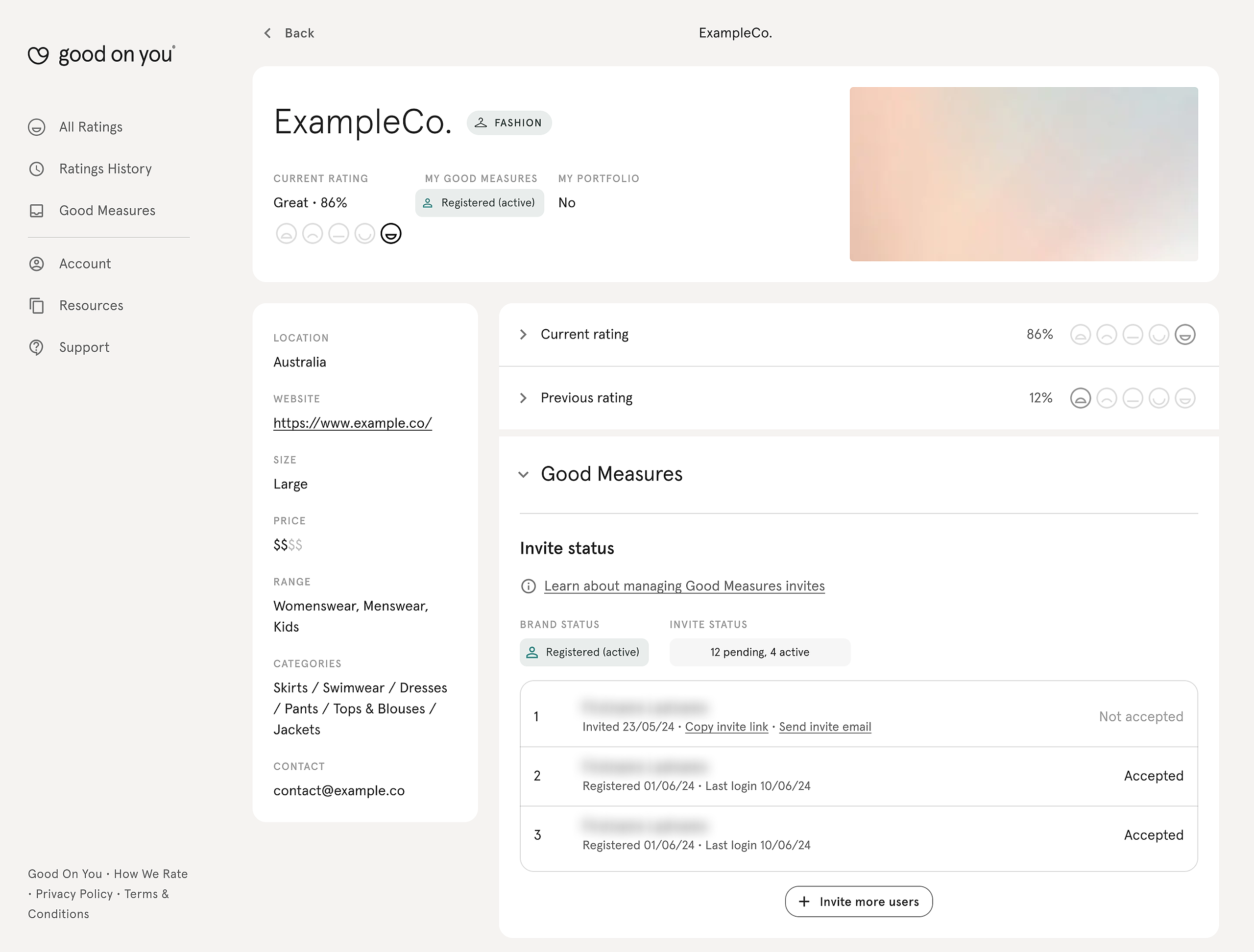Click the Good On You heart logo
The image size is (1254, 952).
pos(39,55)
